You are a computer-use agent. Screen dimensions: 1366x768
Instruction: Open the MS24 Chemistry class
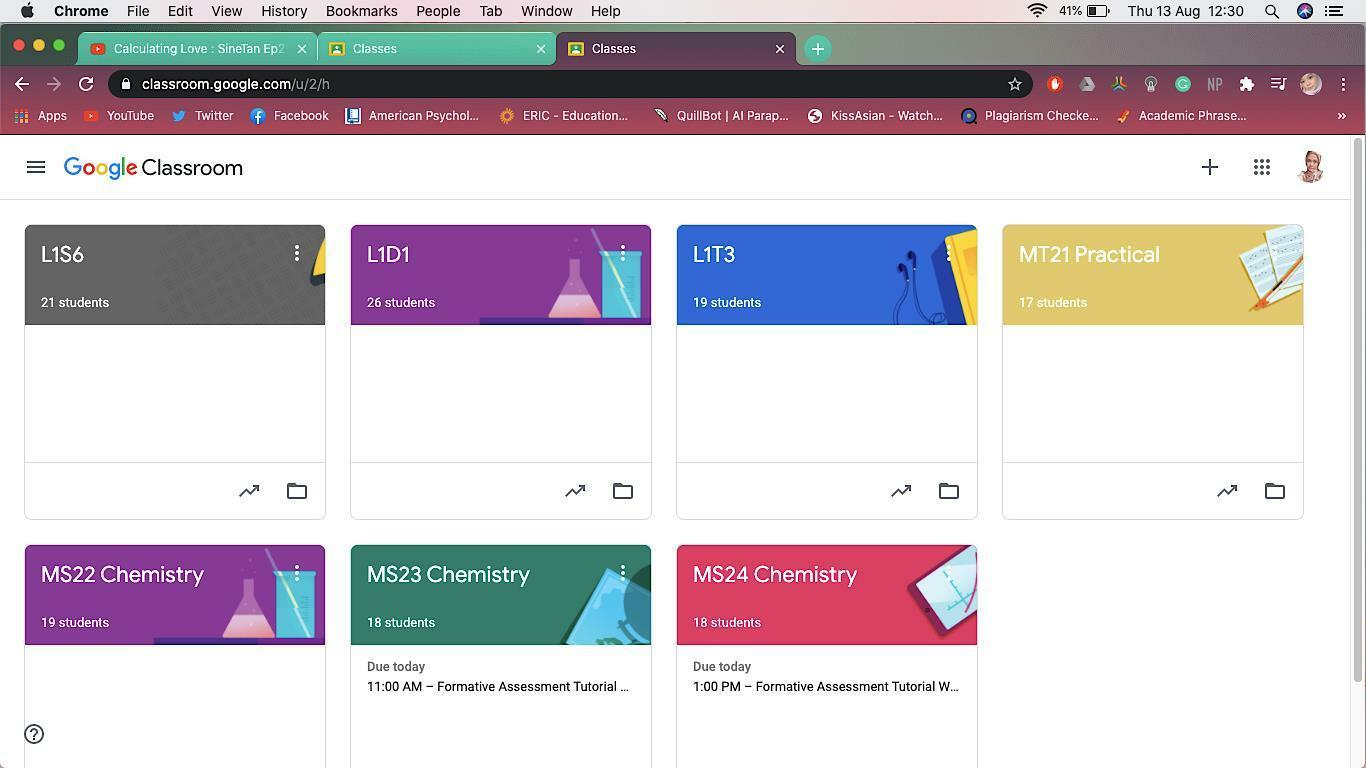pyautogui.click(x=775, y=574)
